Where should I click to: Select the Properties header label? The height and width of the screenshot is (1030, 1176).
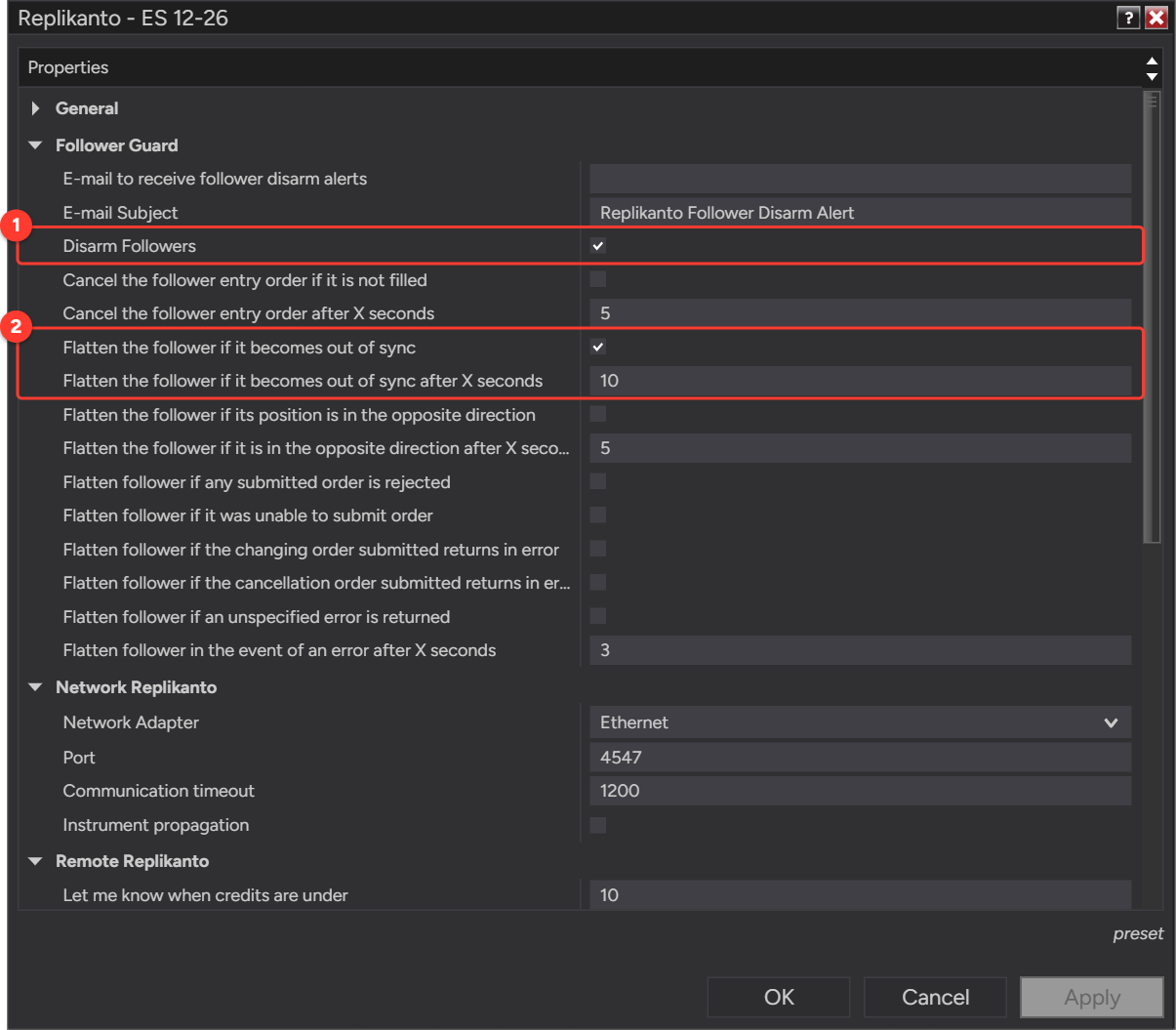click(68, 67)
